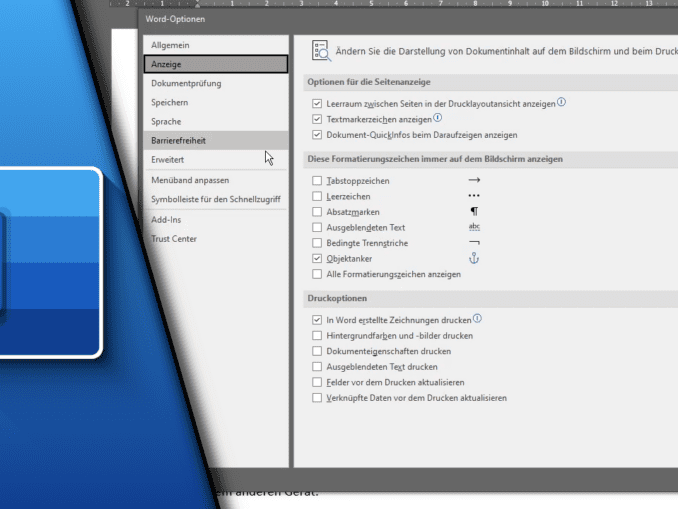Click the pilcrow symbol beside Absatzmarken
The image size is (678, 509).
pyautogui.click(x=474, y=211)
